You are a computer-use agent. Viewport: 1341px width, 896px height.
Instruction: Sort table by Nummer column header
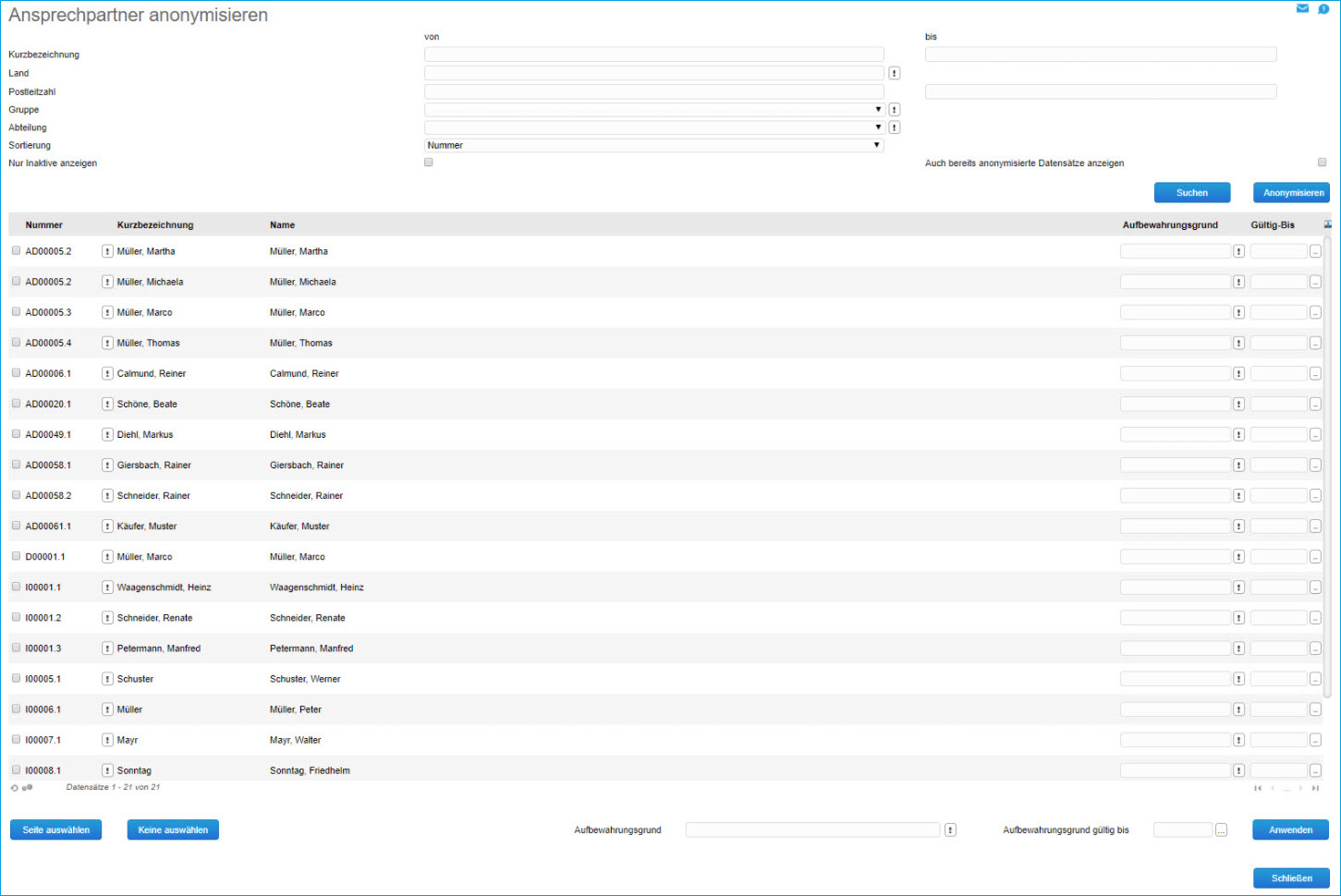tap(44, 225)
